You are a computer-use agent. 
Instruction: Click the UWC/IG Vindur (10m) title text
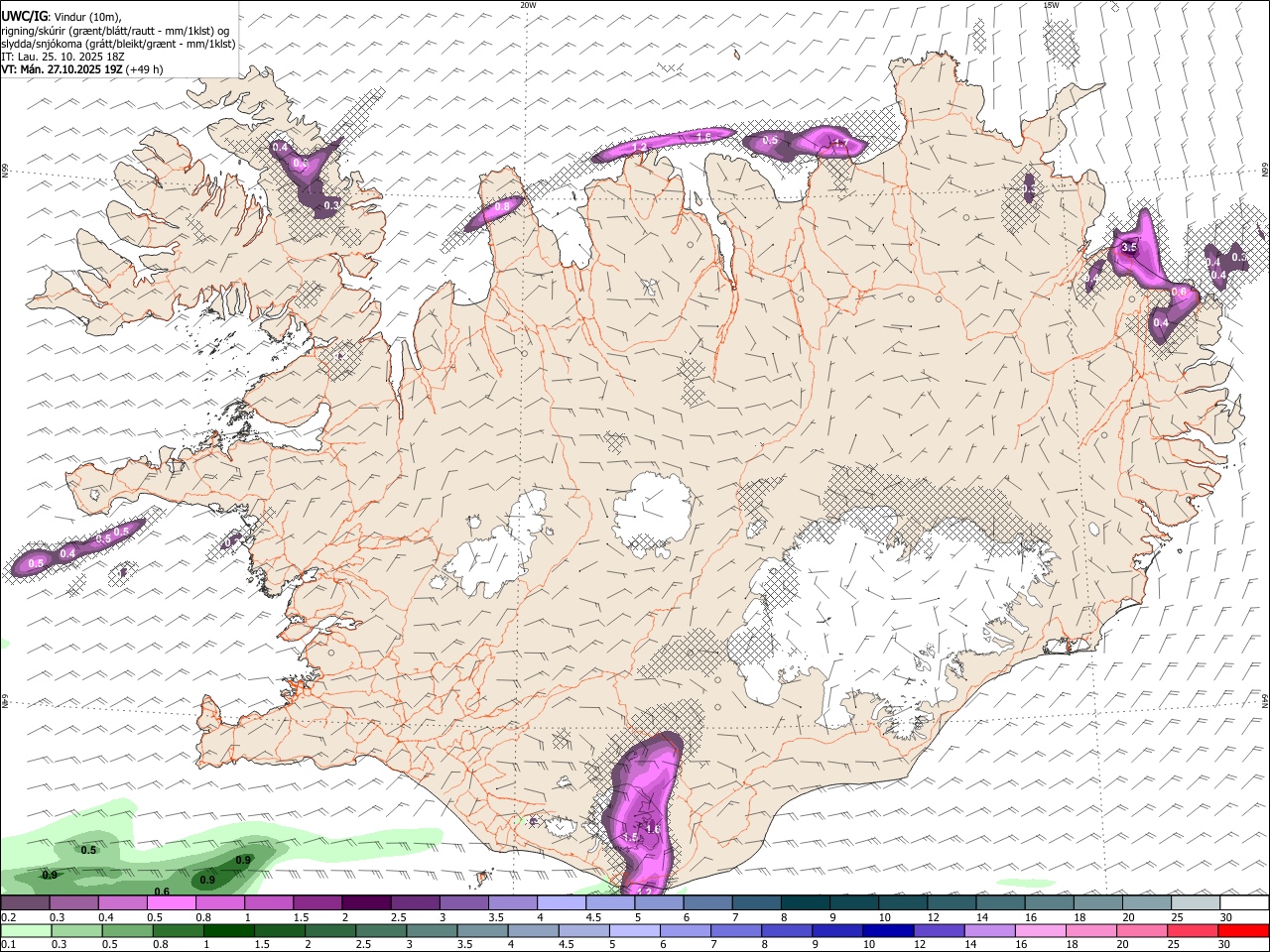[x=61, y=17]
